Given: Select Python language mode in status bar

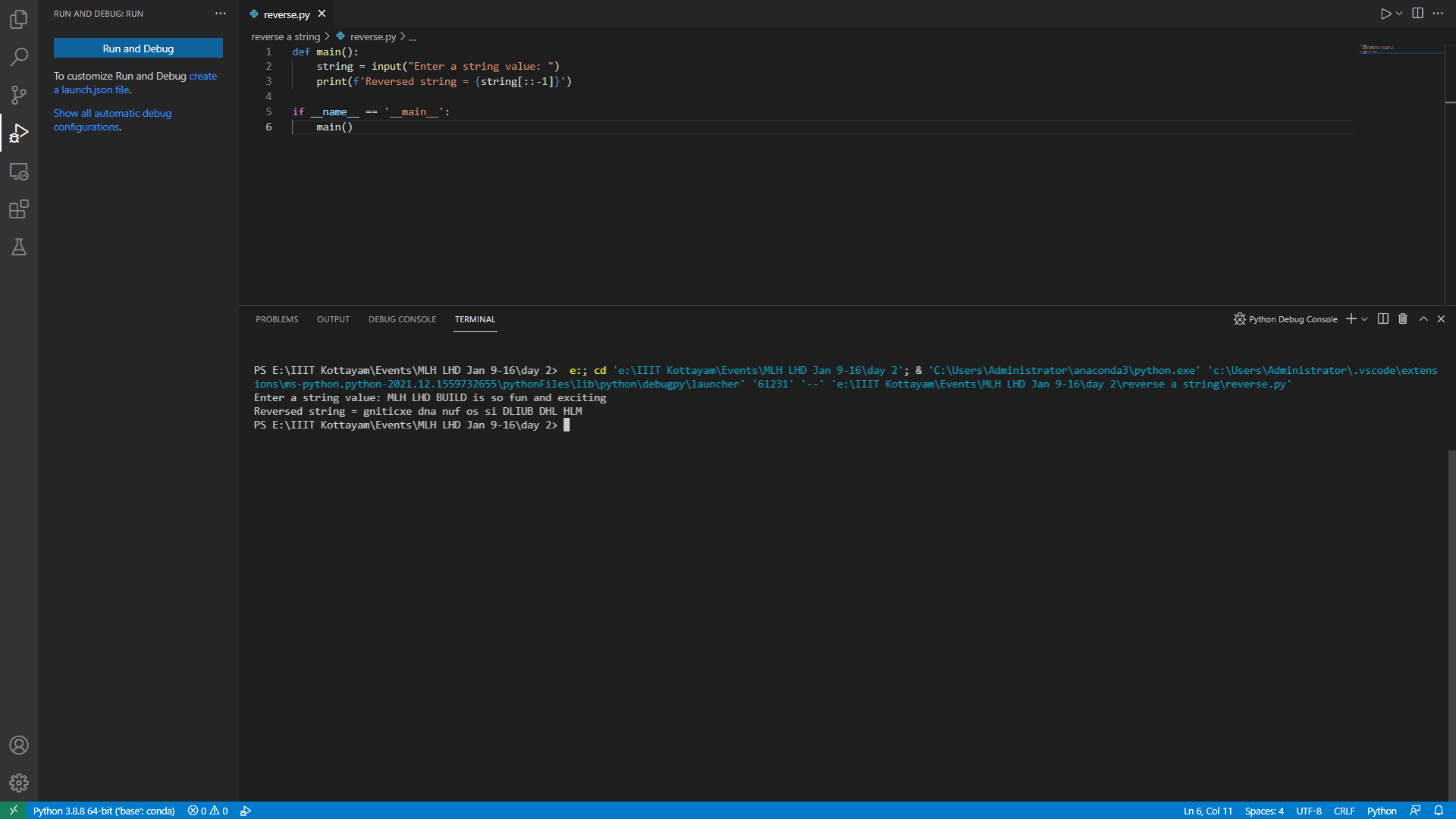Looking at the screenshot, I should 1381,811.
